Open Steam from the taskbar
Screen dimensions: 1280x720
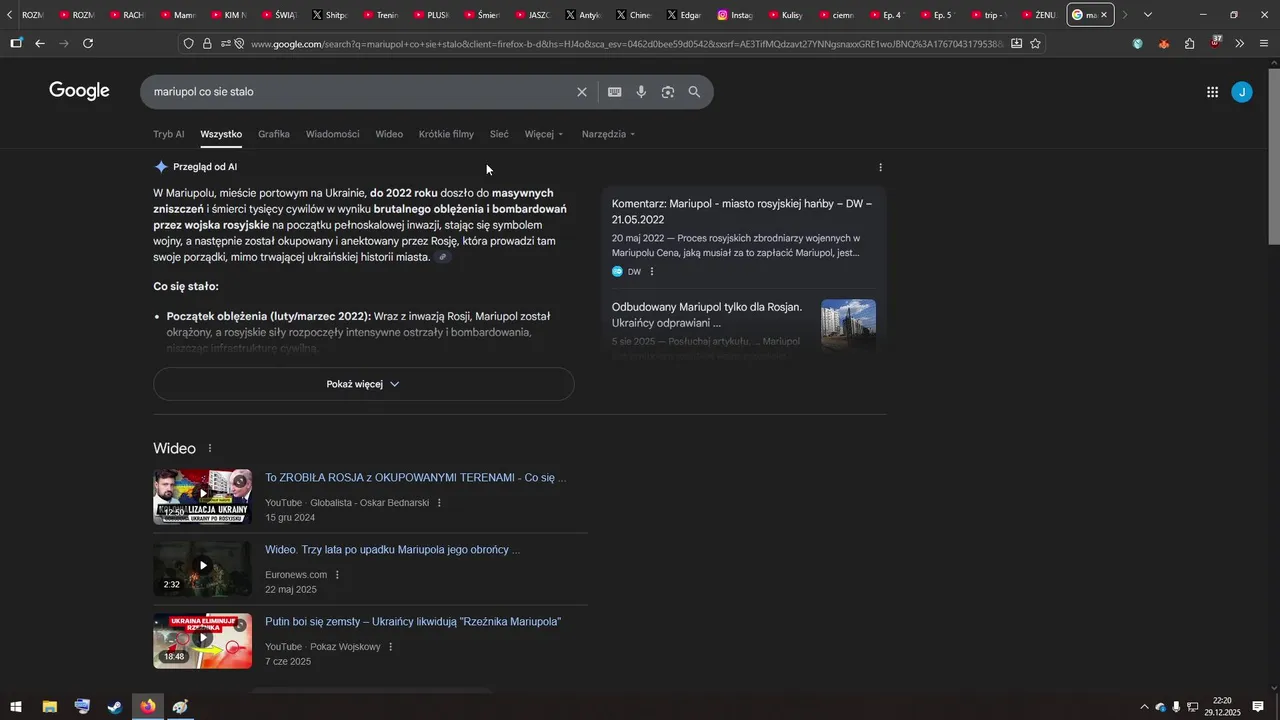point(115,707)
